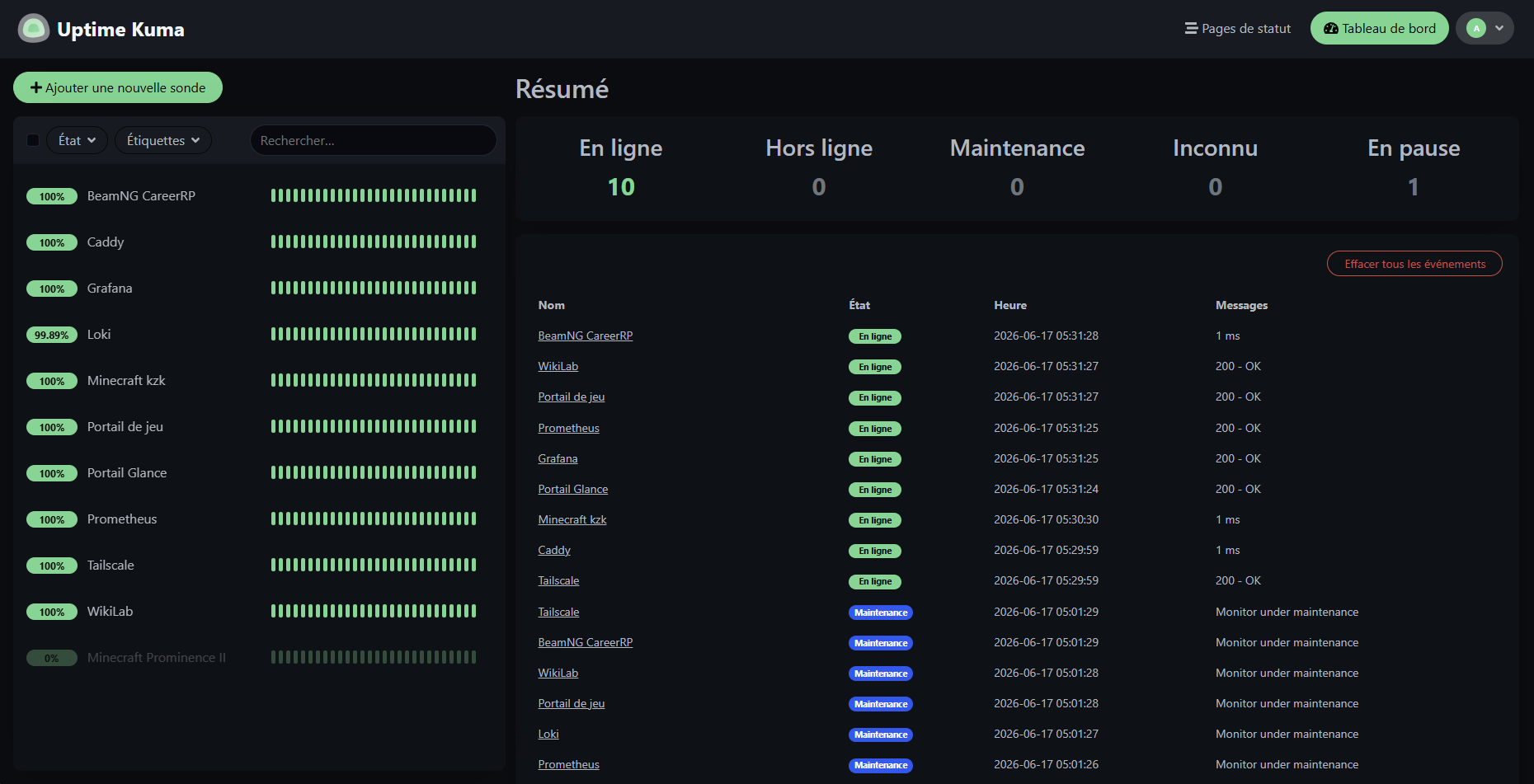This screenshot has width=1534, height=784.
Task: Select WikiLab monitor in list
Action: tap(259, 611)
